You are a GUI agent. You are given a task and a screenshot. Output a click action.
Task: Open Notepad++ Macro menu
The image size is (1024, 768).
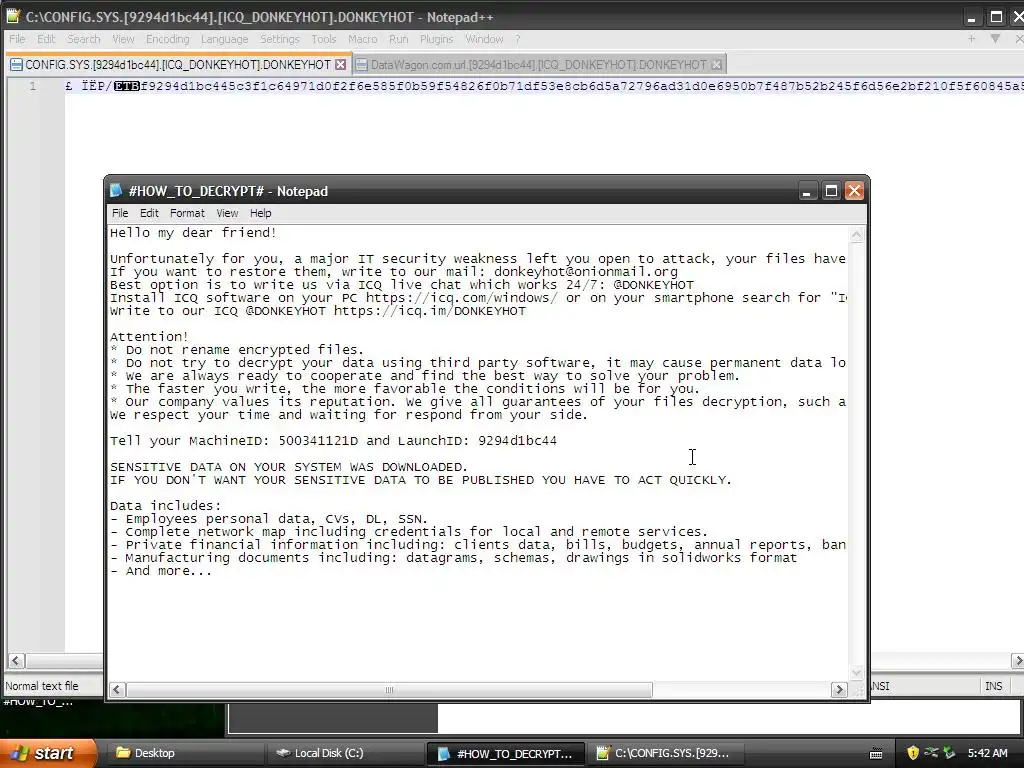[x=362, y=39]
